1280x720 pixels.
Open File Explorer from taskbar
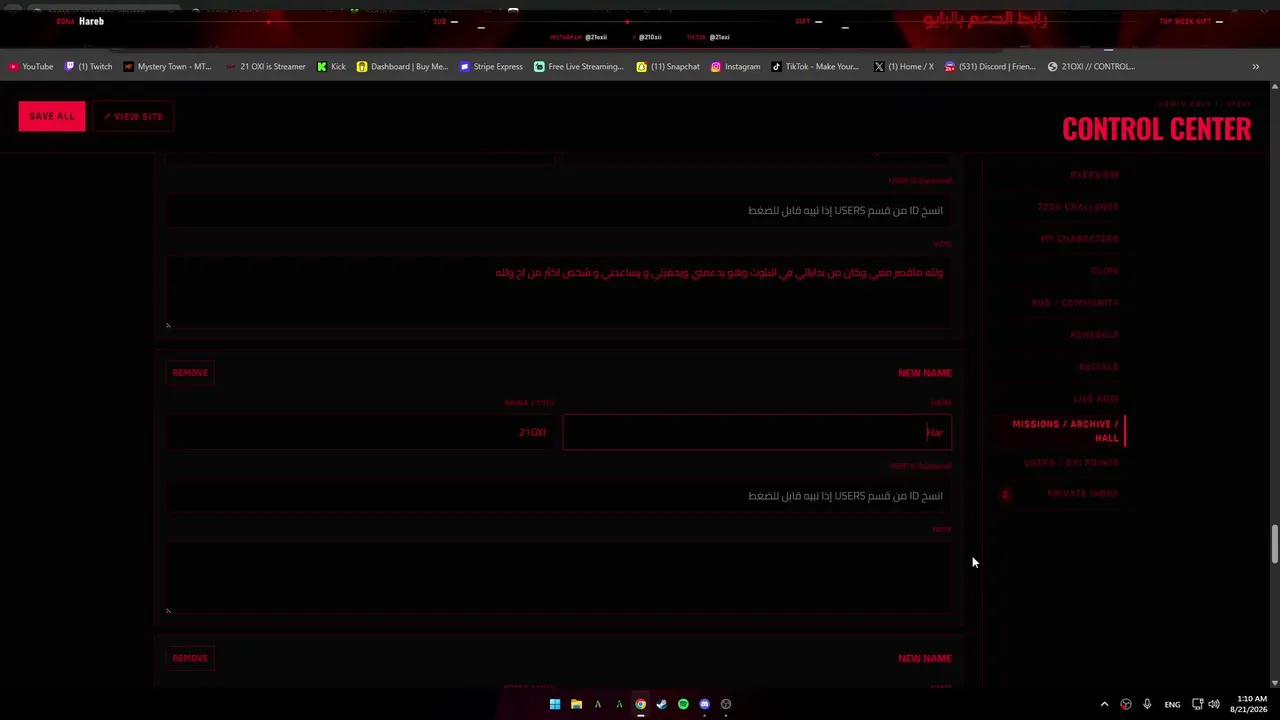(x=576, y=704)
